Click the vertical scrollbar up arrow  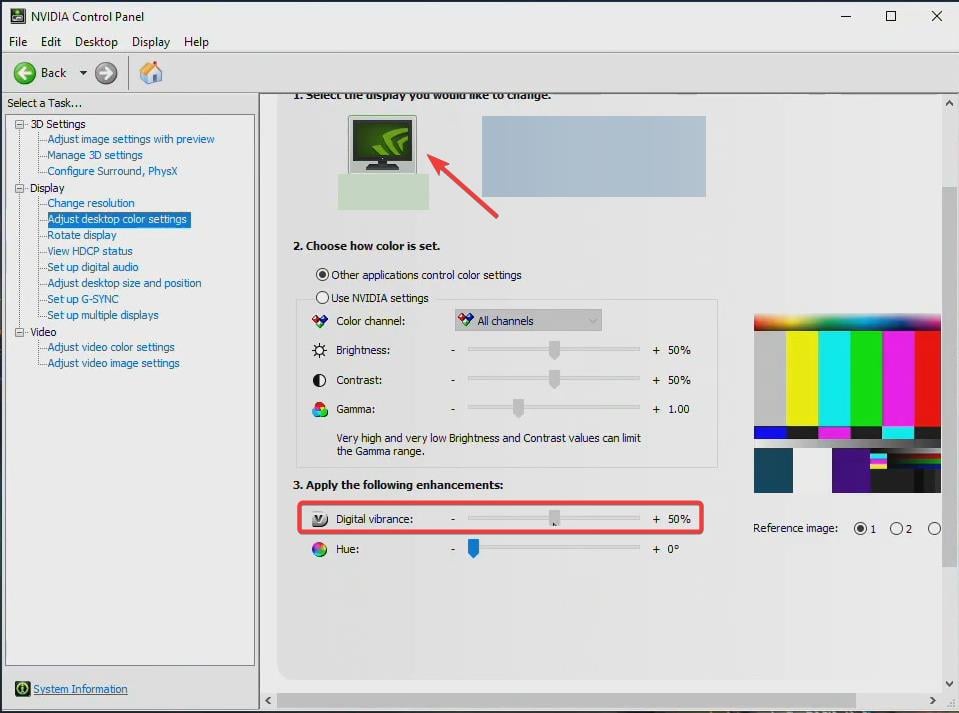(949, 103)
